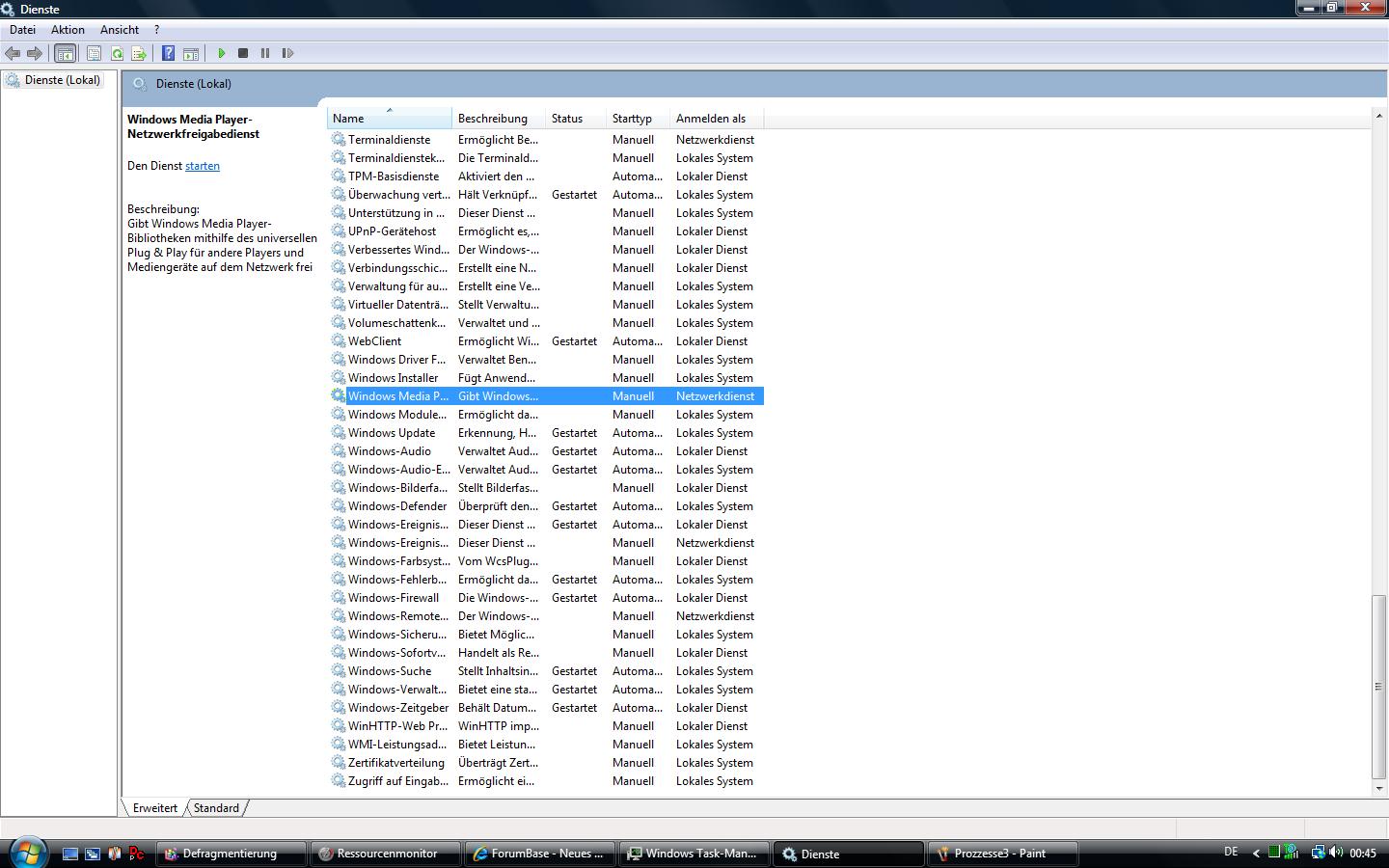The width and height of the screenshot is (1389, 868).
Task: Sort by the Beschreibung column header
Action: [x=499, y=119]
